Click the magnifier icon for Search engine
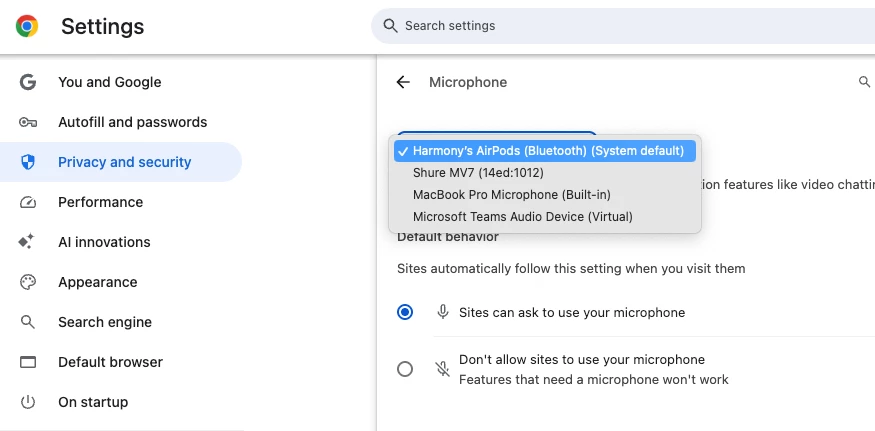The height and width of the screenshot is (431, 875). (27, 322)
